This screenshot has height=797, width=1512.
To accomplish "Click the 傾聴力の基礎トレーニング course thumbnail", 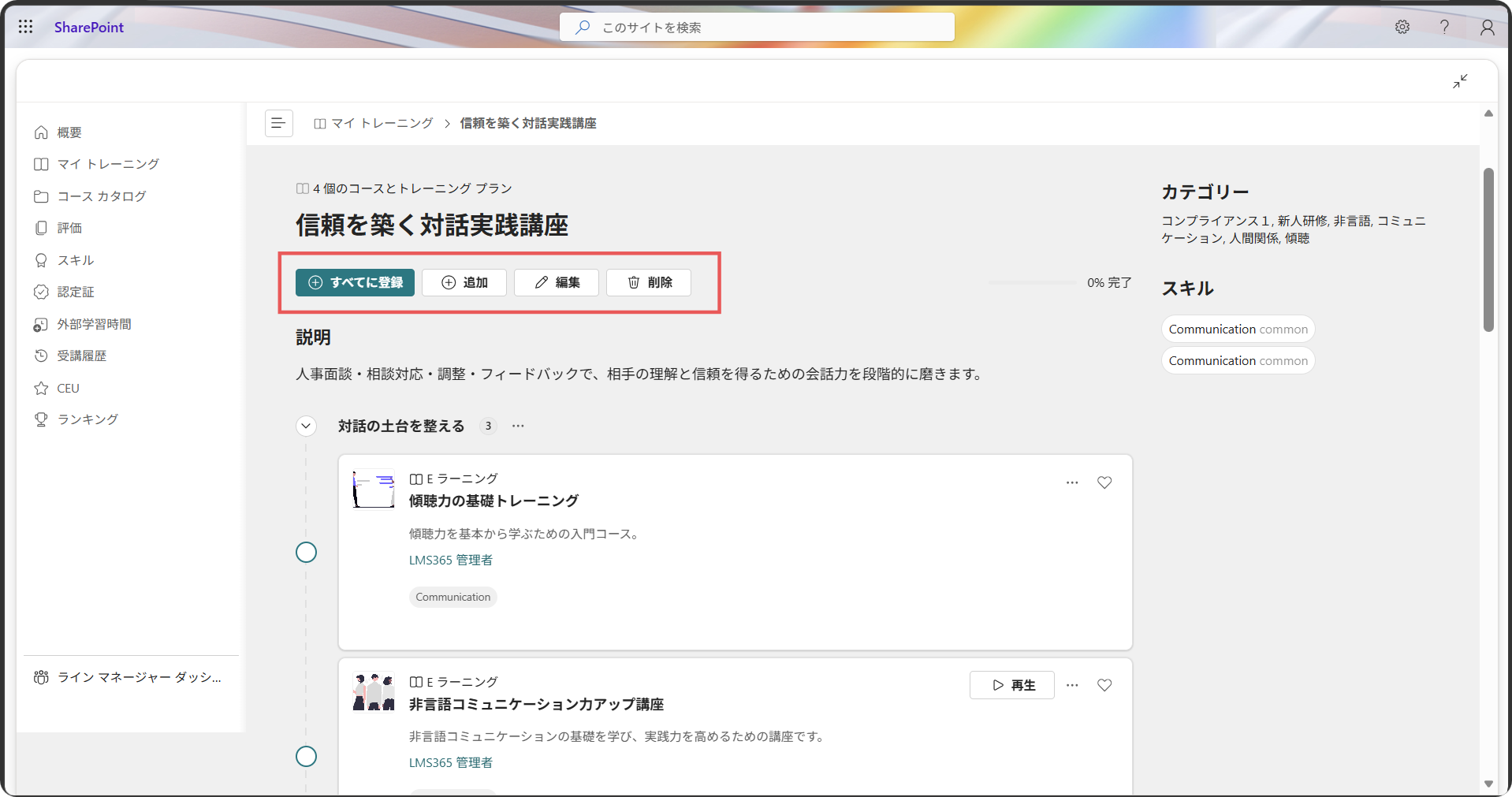I will 374,489.
